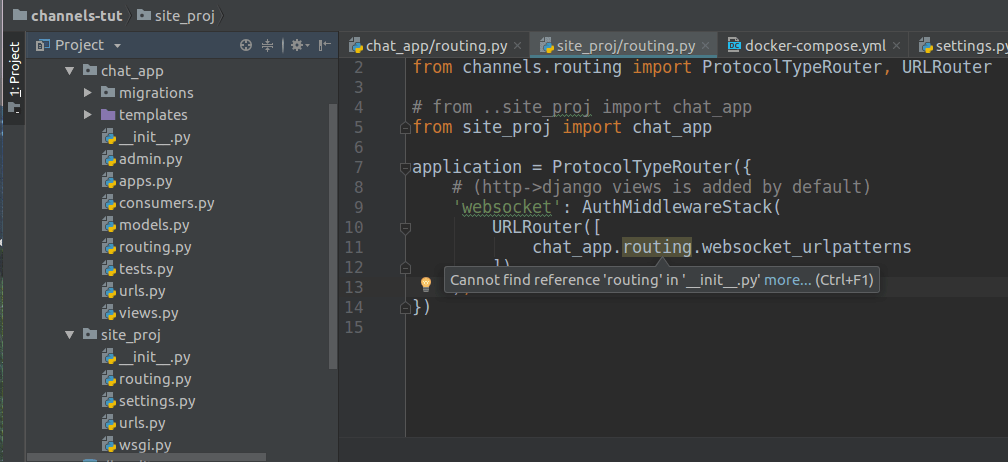Screen dimensions: 1008x462
Task: Close the site_proj/routing.py tab
Action: pyautogui.click(x=705, y=46)
